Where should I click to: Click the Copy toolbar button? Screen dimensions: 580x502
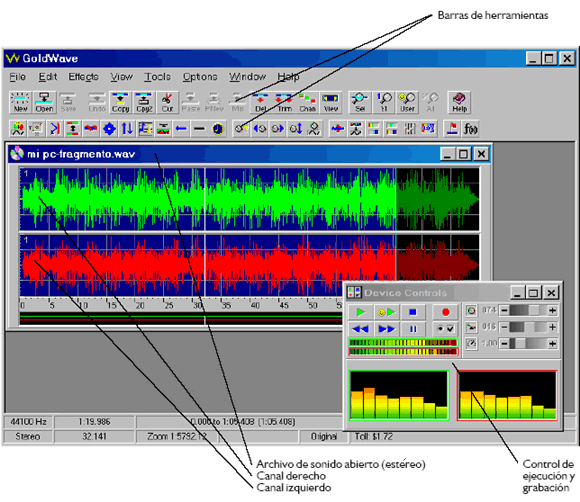(x=121, y=102)
